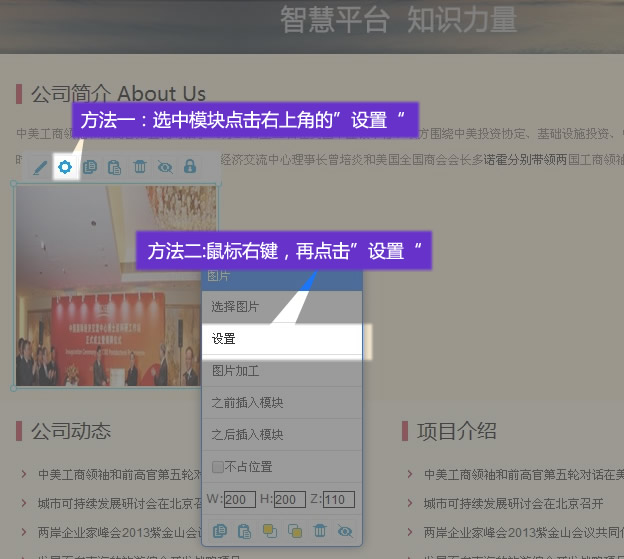
Task: Select 设置 in the context menu
Action: click(281, 339)
